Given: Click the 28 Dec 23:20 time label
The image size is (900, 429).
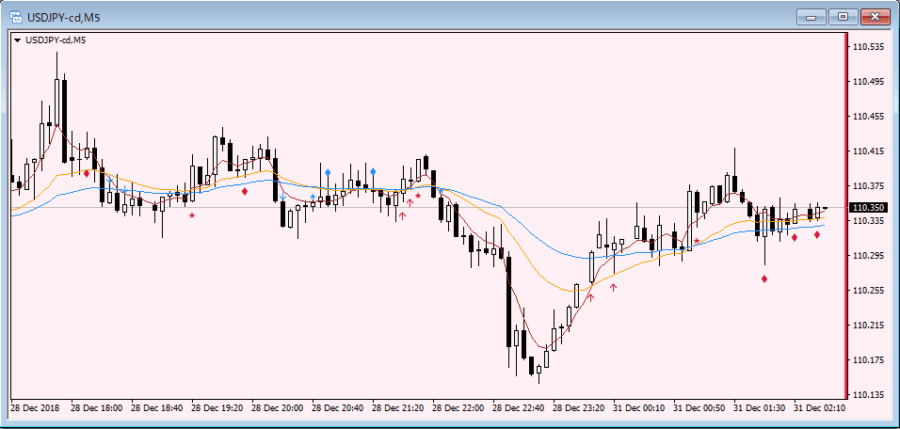Looking at the screenshot, I should point(579,408).
